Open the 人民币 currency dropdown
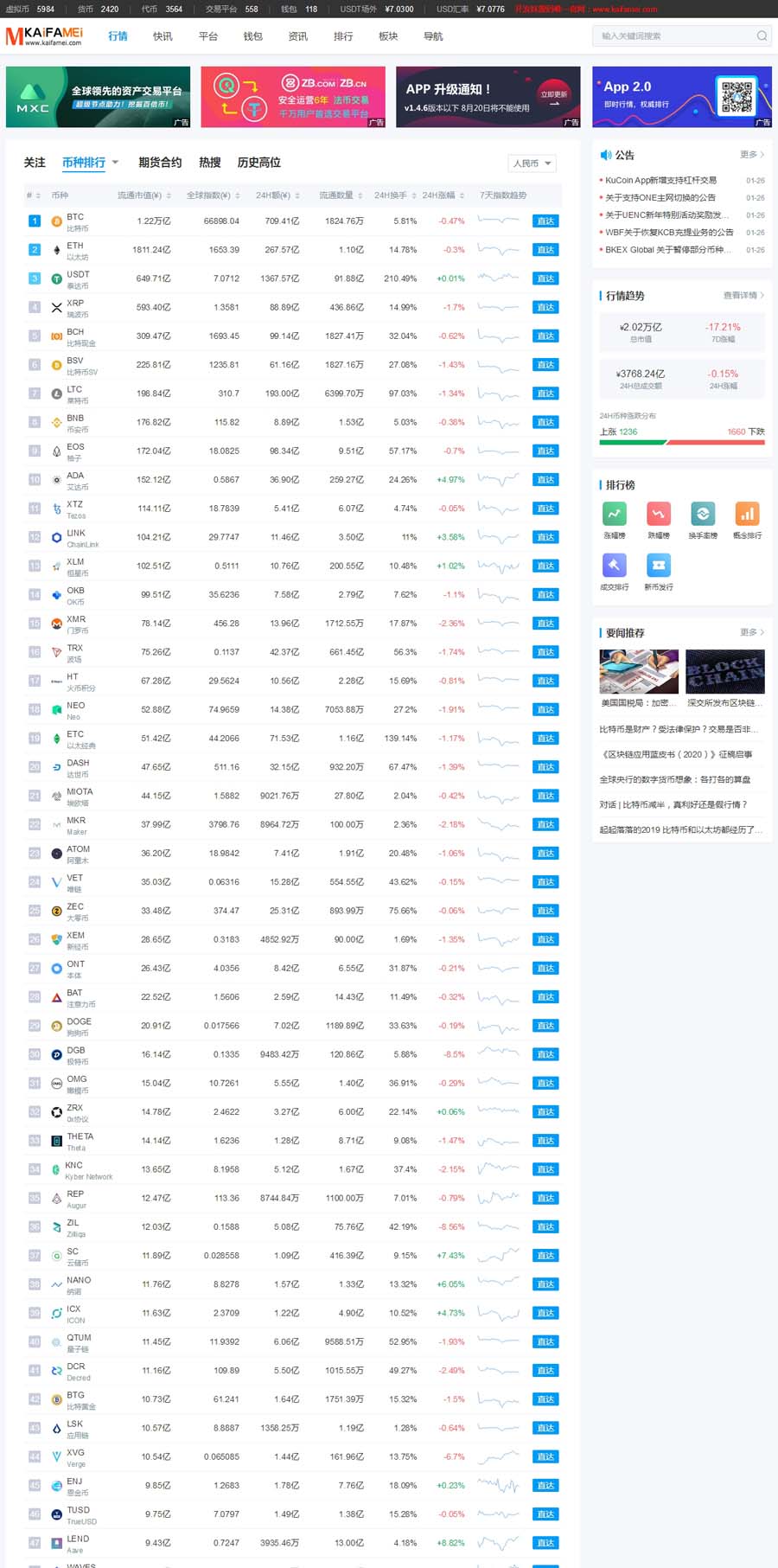This screenshot has height=1568, width=778. (x=532, y=163)
